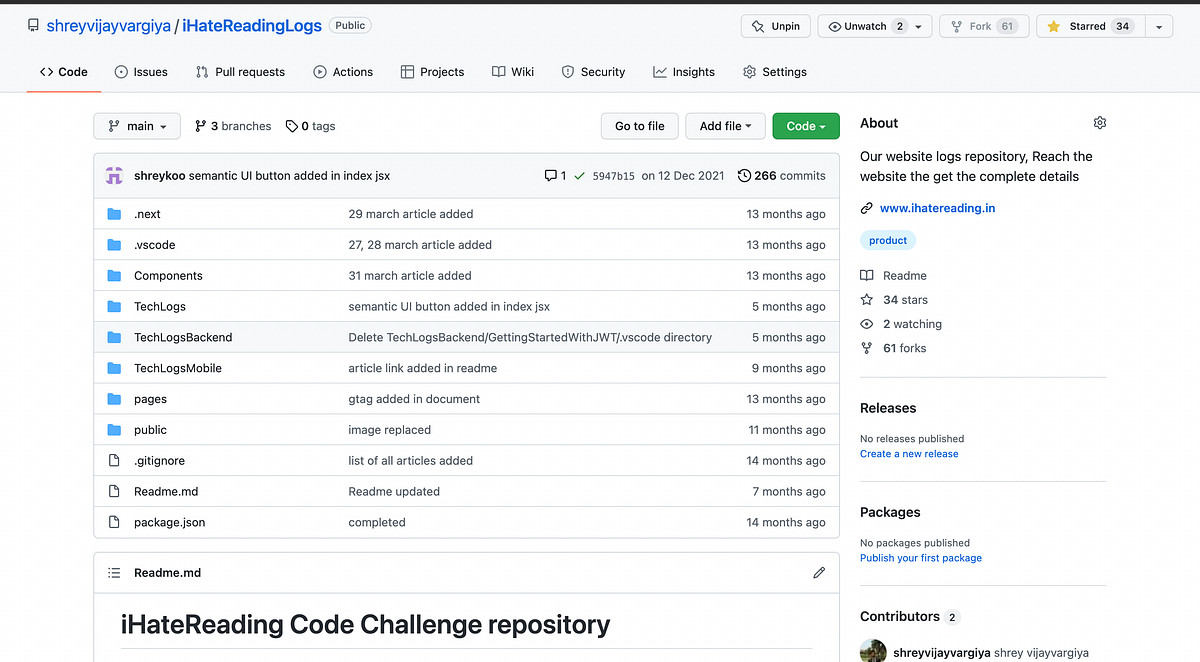
Task: Click Create a new release
Action: tap(908, 453)
